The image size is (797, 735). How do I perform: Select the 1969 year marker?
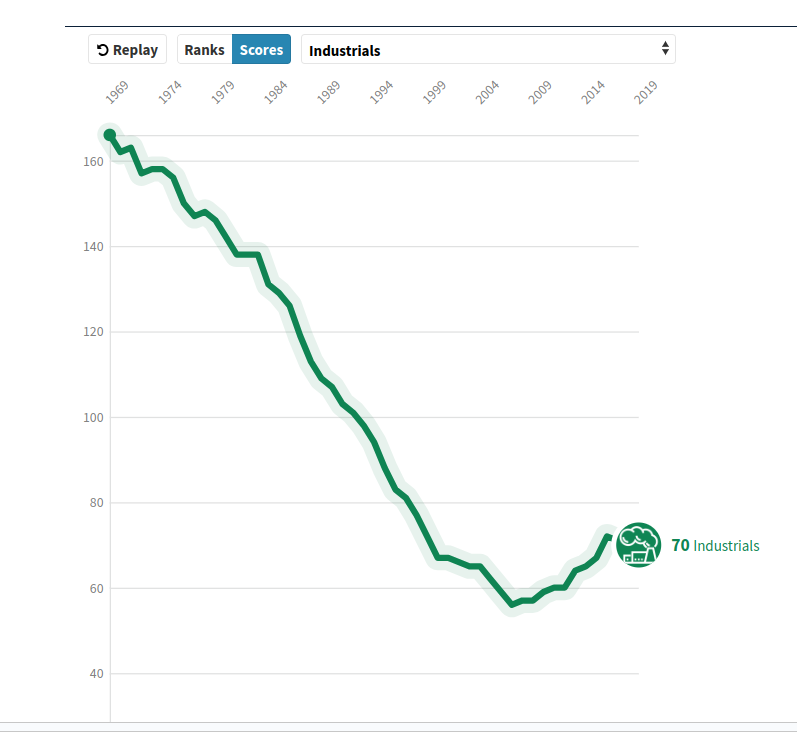pos(117,92)
